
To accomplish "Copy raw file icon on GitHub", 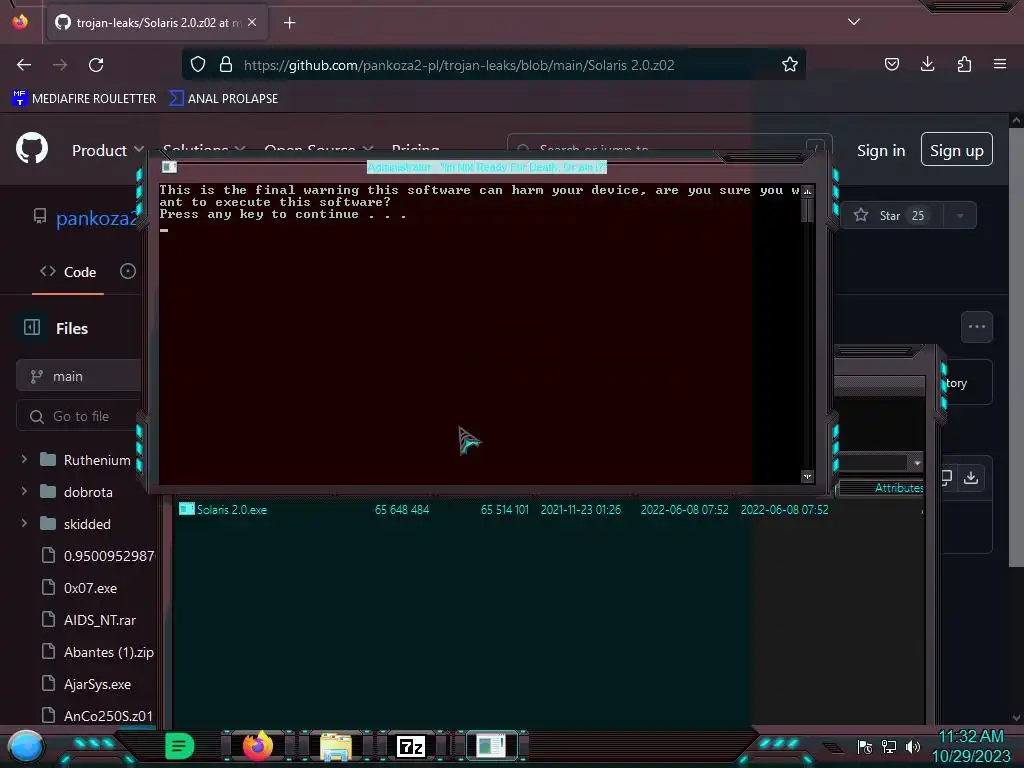I will click(x=946, y=478).
